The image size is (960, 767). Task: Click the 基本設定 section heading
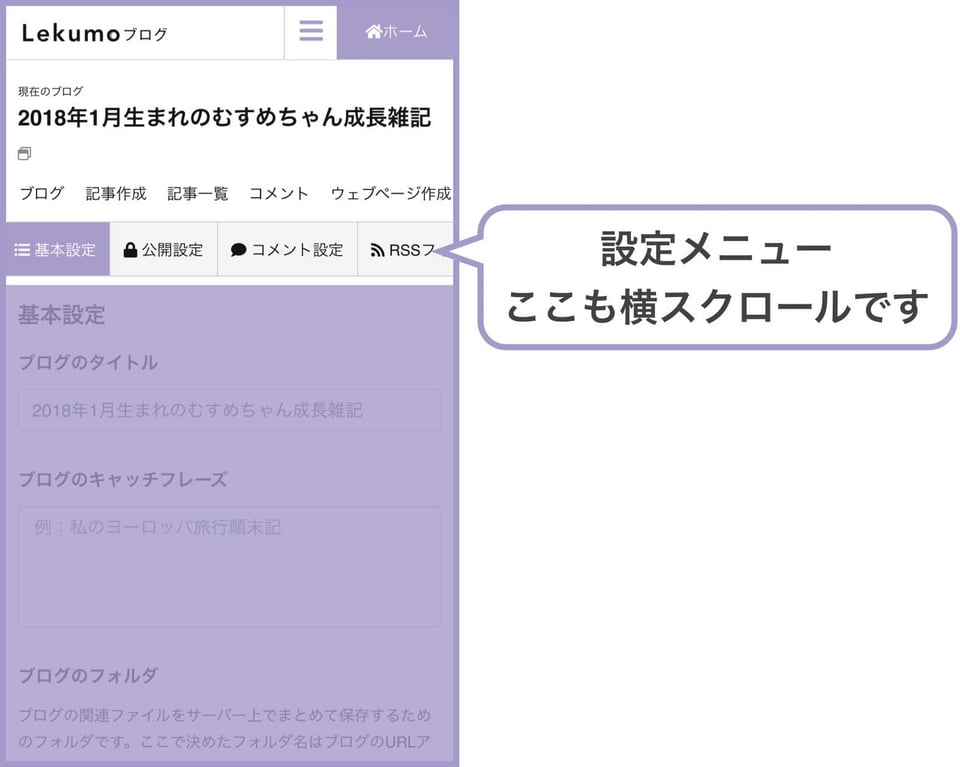coord(62,315)
